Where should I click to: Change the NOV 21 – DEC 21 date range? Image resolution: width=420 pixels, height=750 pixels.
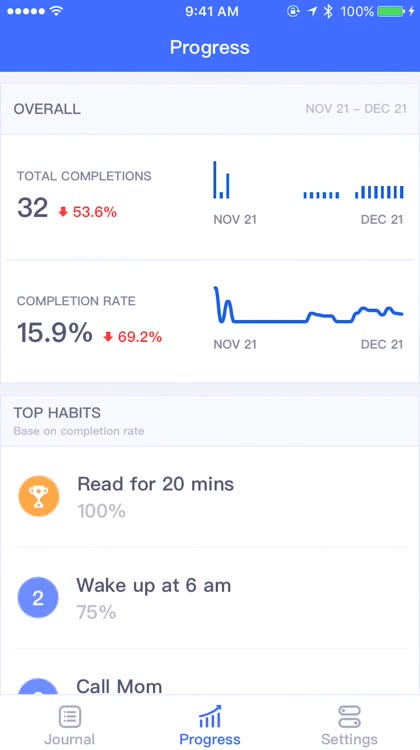(x=356, y=109)
